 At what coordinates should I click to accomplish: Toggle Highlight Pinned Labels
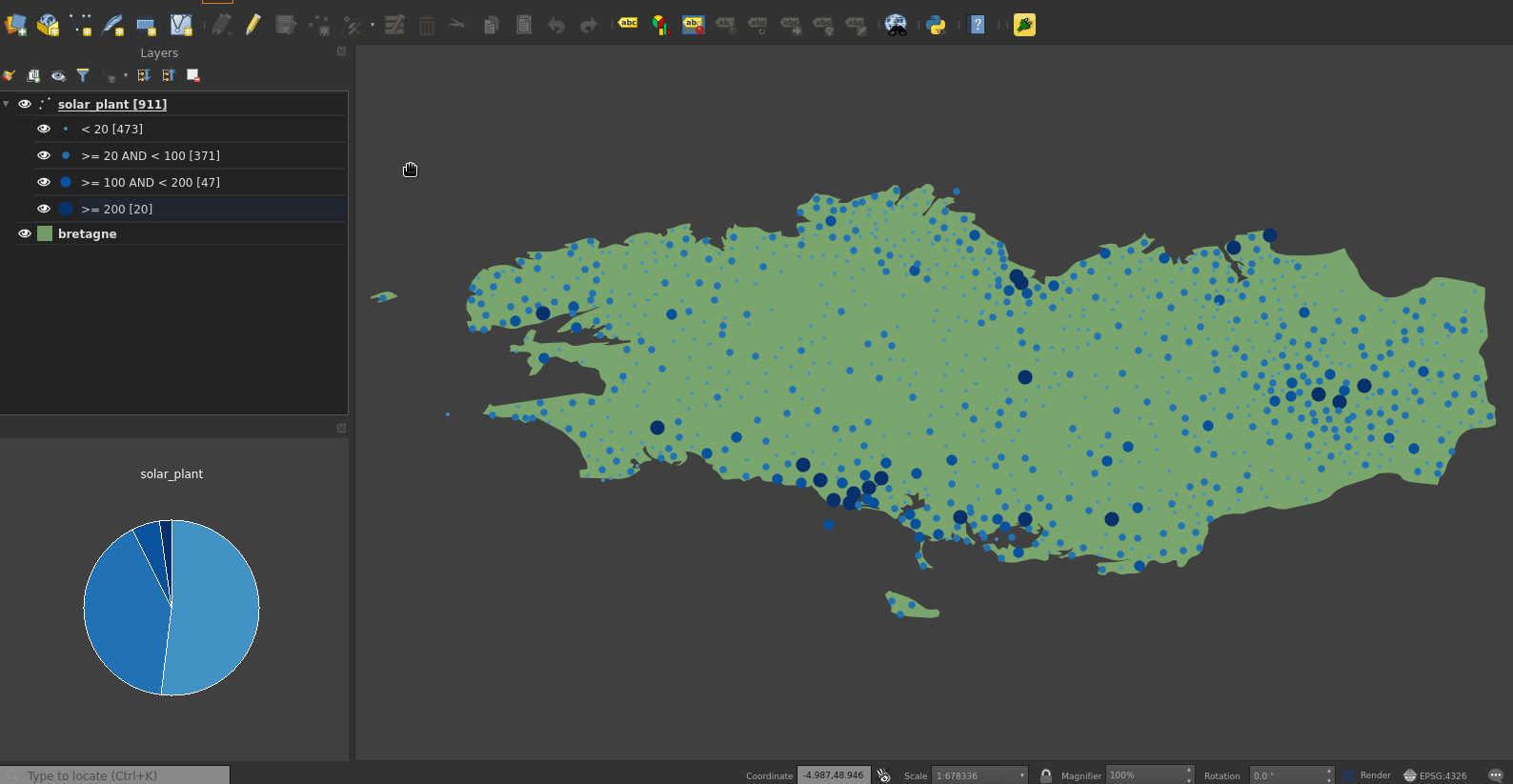[694, 25]
